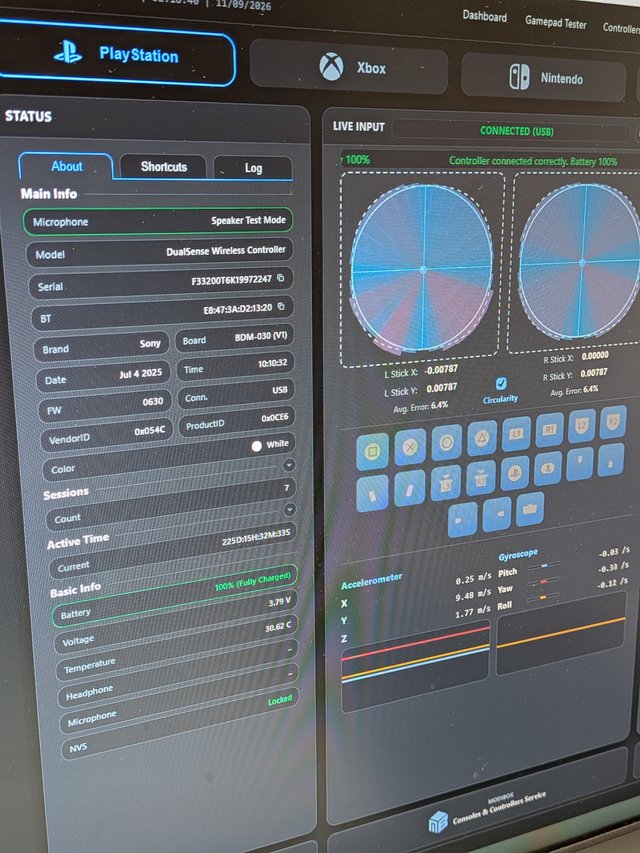This screenshot has height=853, width=640.
Task: Select the Microphone Speaker Test Mode row
Action: [158, 221]
